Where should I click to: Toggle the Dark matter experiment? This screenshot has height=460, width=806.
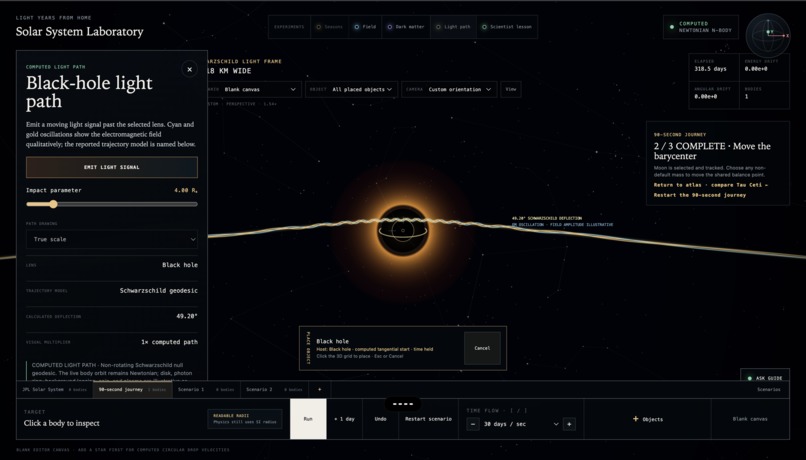tap(405, 27)
